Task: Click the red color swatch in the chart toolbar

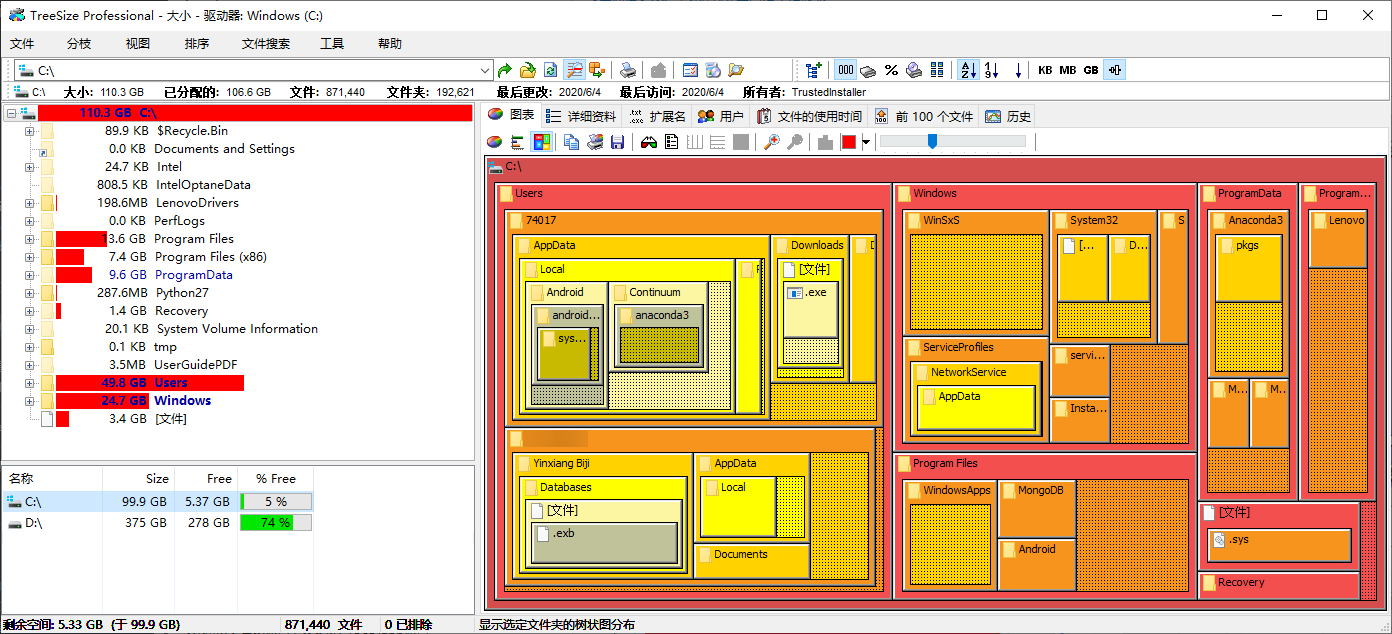Action: click(849, 142)
